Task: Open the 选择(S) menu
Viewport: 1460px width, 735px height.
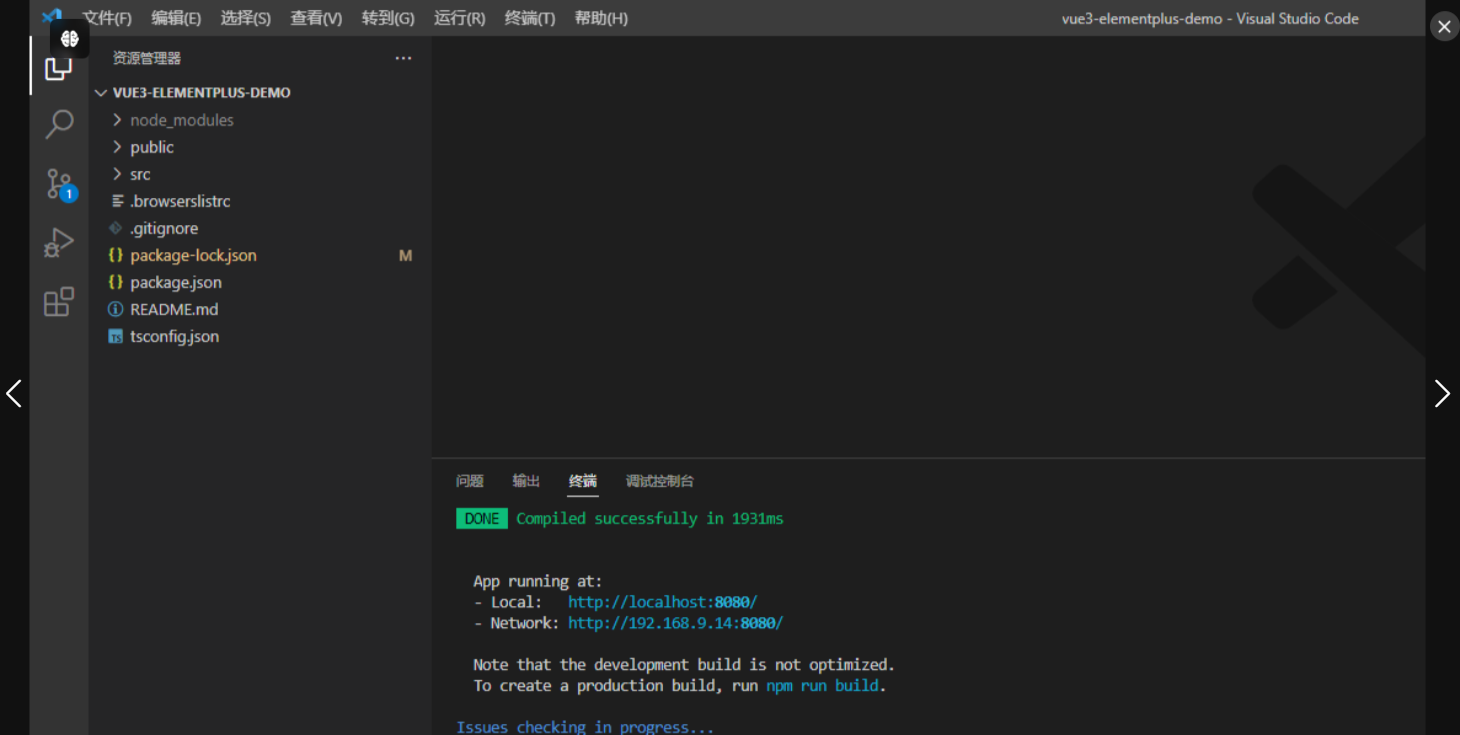Action: click(245, 18)
